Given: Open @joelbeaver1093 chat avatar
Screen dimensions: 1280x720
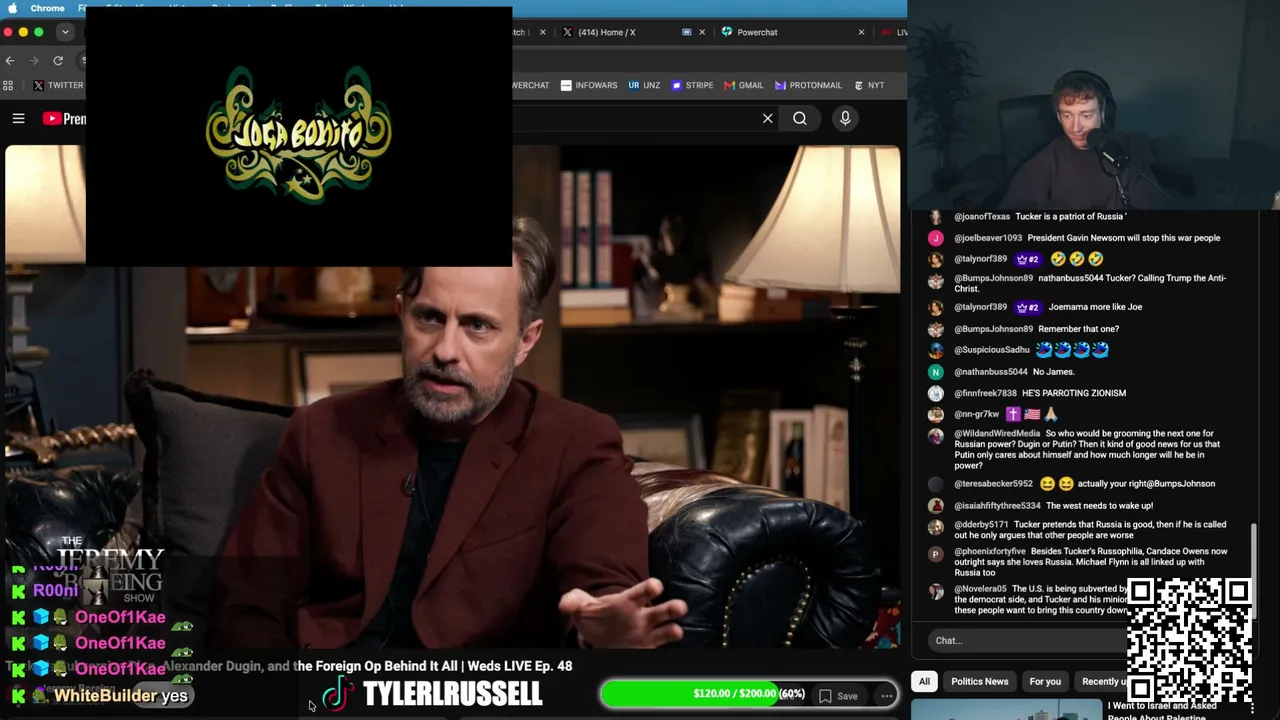Looking at the screenshot, I should (935, 238).
